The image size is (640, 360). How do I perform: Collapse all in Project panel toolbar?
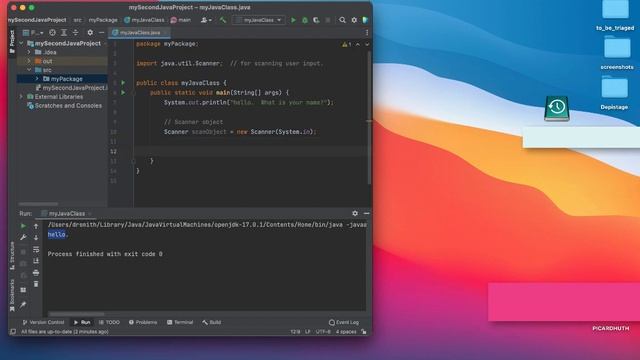[x=75, y=33]
